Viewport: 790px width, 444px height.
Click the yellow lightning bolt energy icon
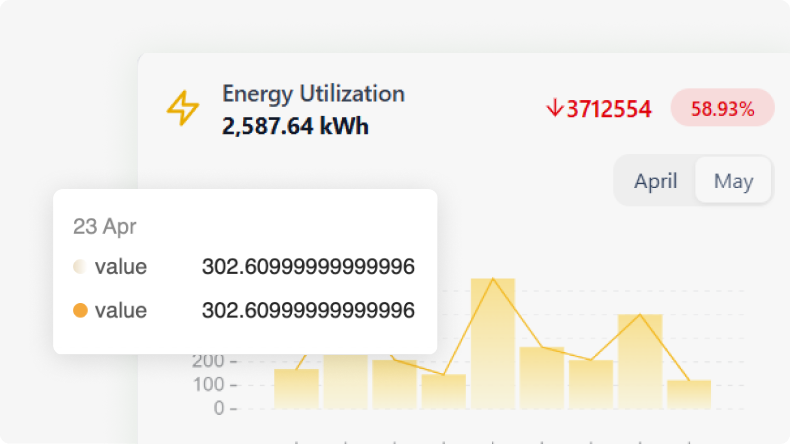click(x=182, y=108)
